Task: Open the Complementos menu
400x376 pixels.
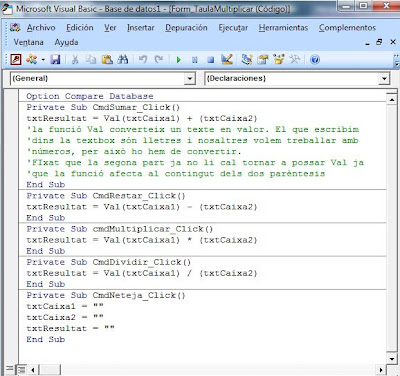Action: [x=347, y=28]
